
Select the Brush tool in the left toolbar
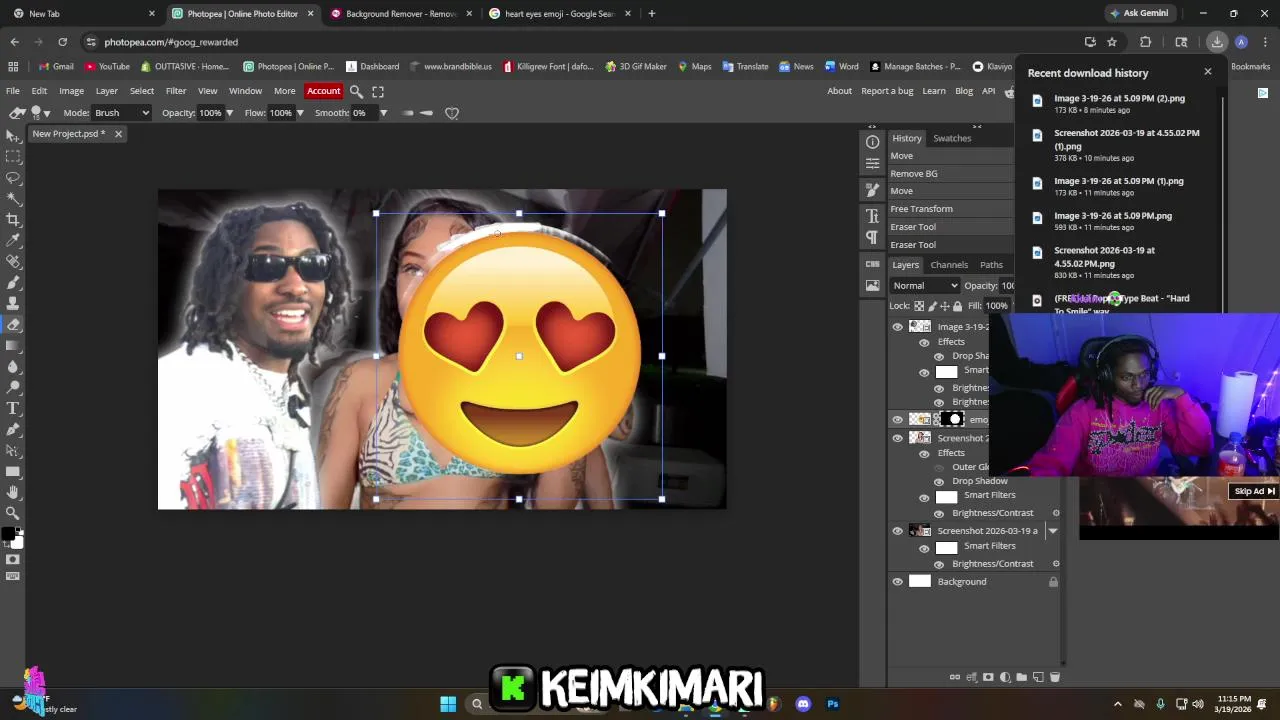[x=13, y=283]
